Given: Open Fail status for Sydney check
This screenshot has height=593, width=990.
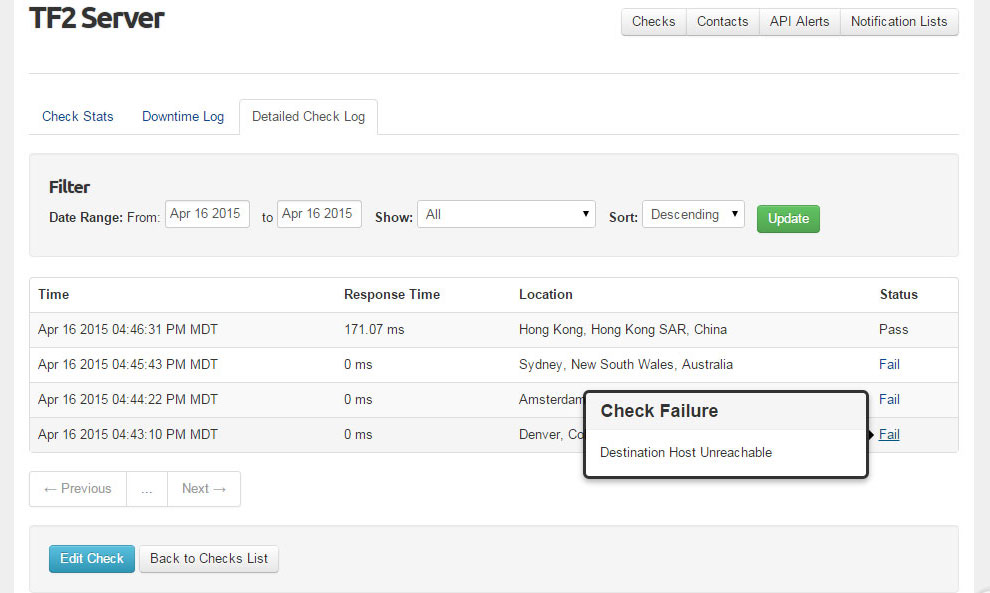Looking at the screenshot, I should pyautogui.click(x=889, y=364).
